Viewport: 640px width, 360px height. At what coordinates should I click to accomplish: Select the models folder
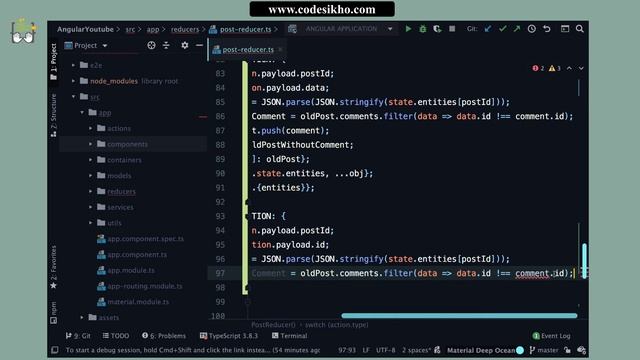pyautogui.click(x=119, y=176)
